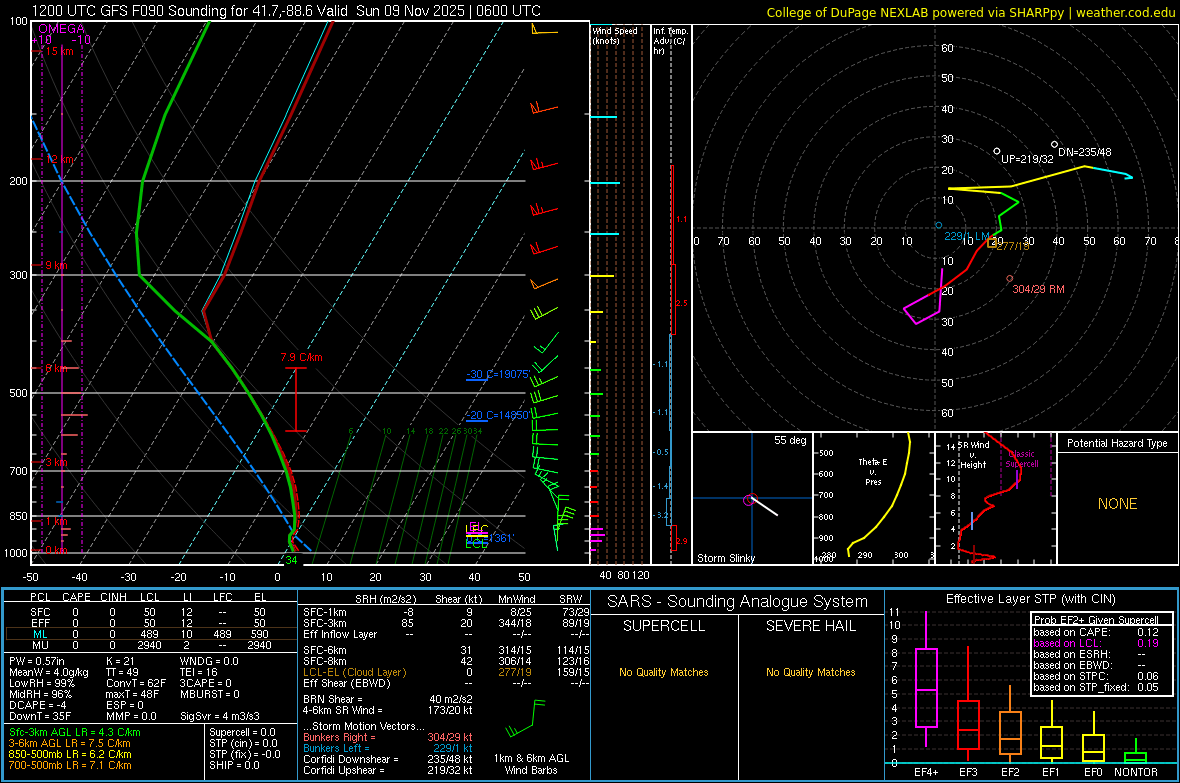Click 'No Quality Matches' under SEVERE HAIL
The image size is (1180, 783).
pos(810,672)
